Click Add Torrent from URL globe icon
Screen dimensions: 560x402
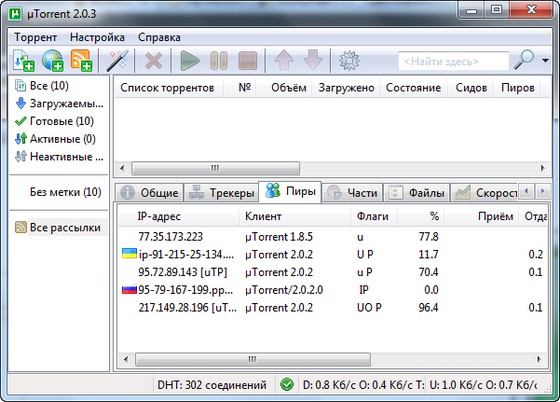(53, 61)
